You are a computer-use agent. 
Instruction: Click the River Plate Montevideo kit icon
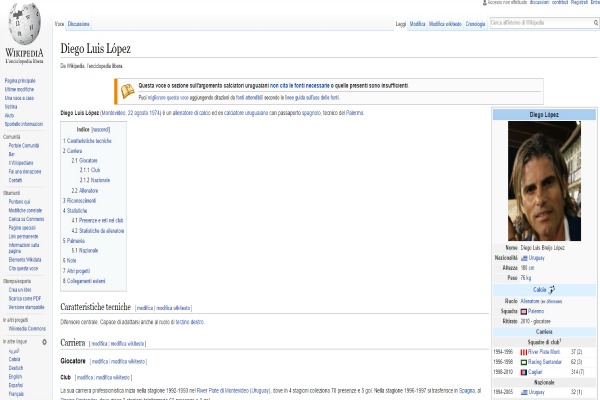point(524,352)
